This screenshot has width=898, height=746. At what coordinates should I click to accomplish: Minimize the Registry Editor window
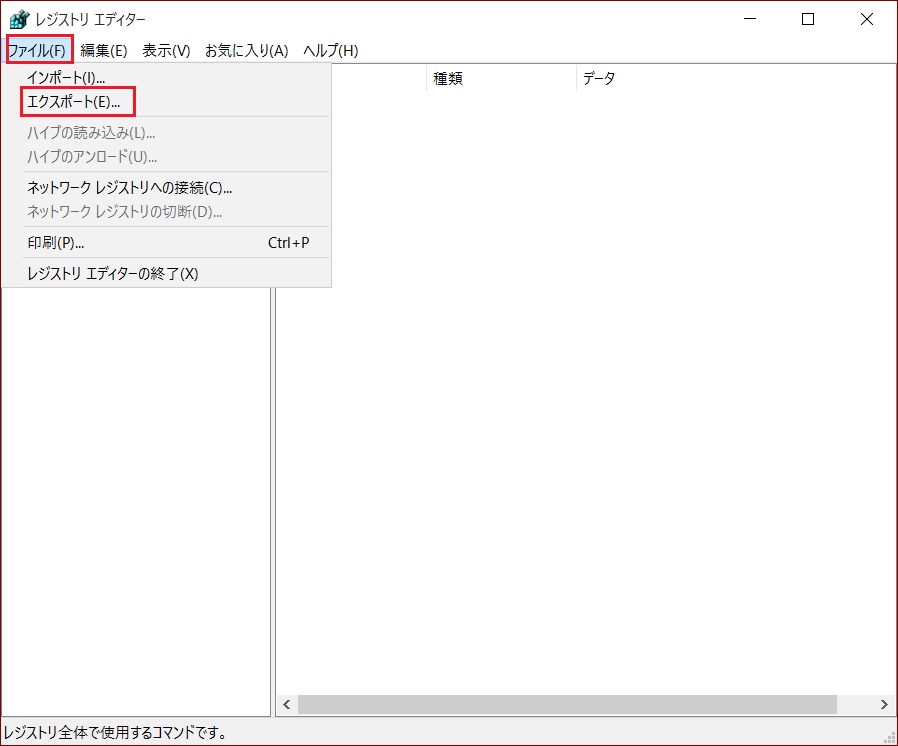pyautogui.click(x=750, y=19)
